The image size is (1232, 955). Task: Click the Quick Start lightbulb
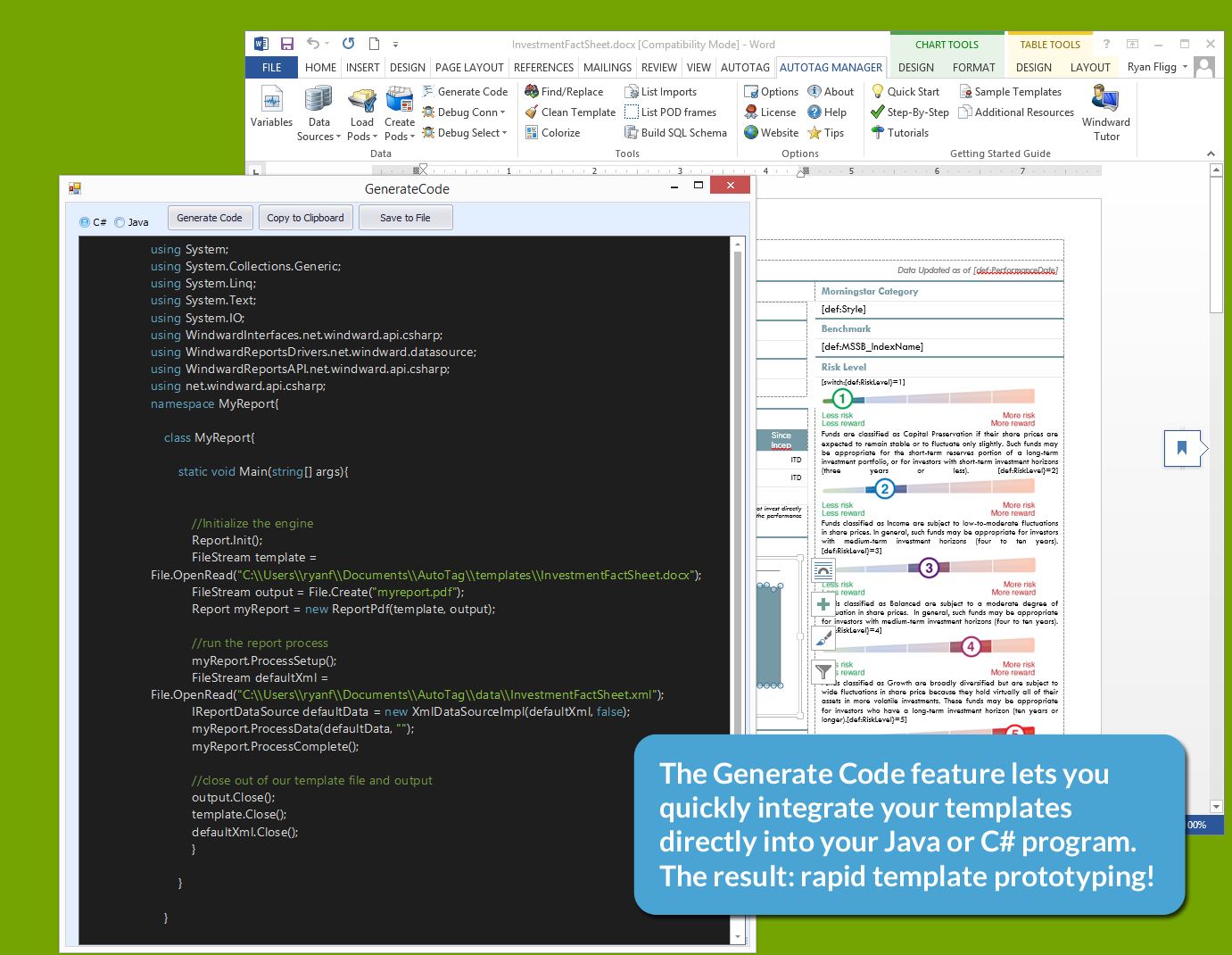click(878, 91)
